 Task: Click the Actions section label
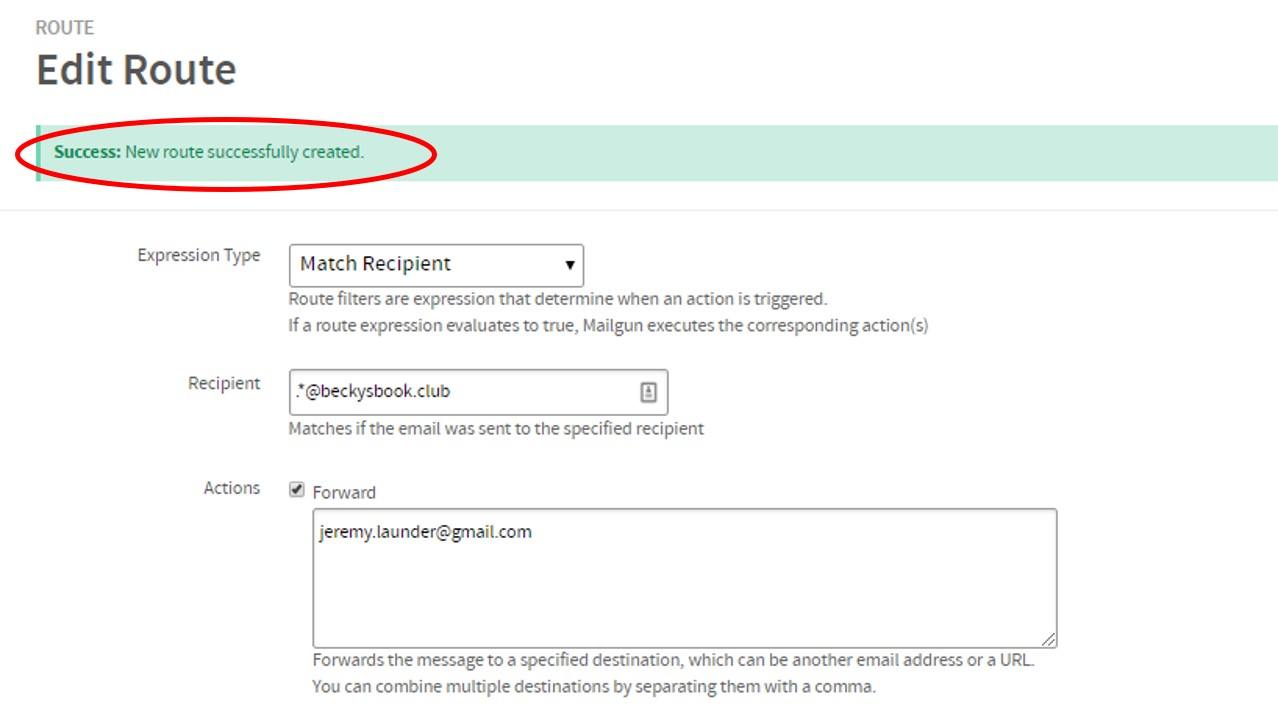pyautogui.click(x=232, y=488)
